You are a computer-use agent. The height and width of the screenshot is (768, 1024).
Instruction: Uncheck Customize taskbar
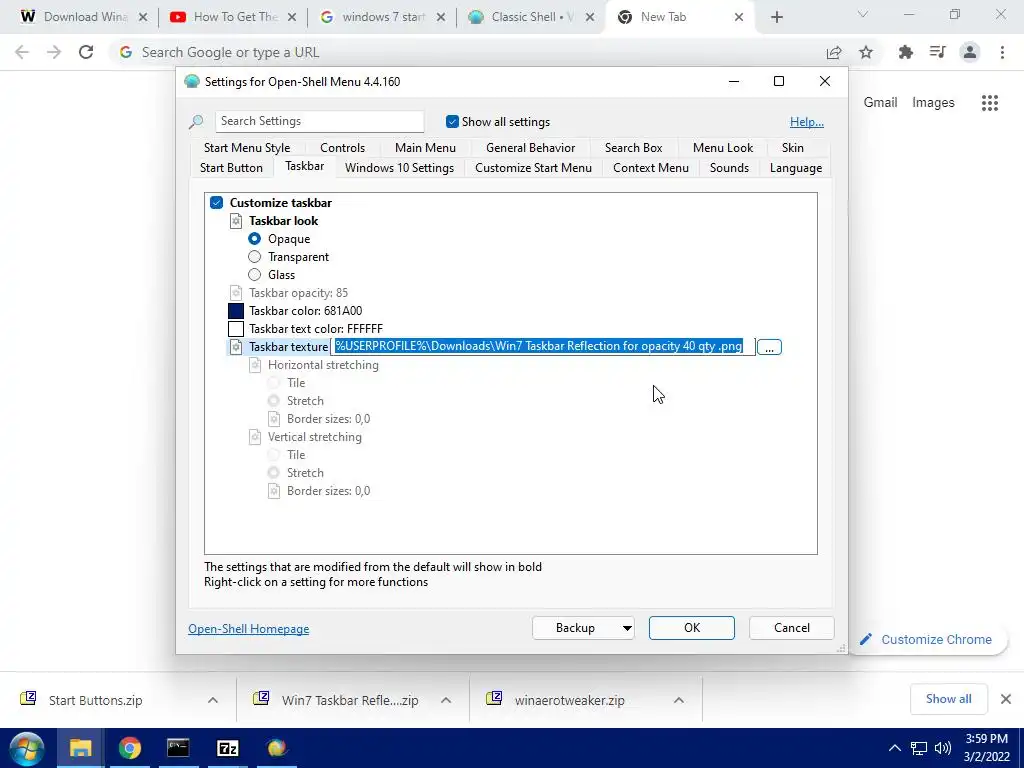pyautogui.click(x=217, y=202)
